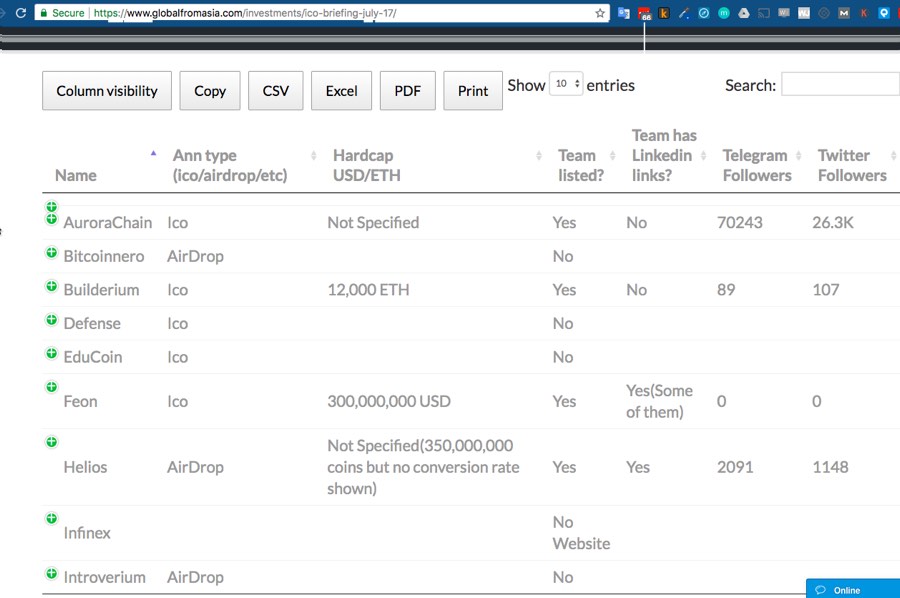The image size is (900, 598).
Task: Expand the Bitcoinnero row with green plus
Action: [52, 253]
